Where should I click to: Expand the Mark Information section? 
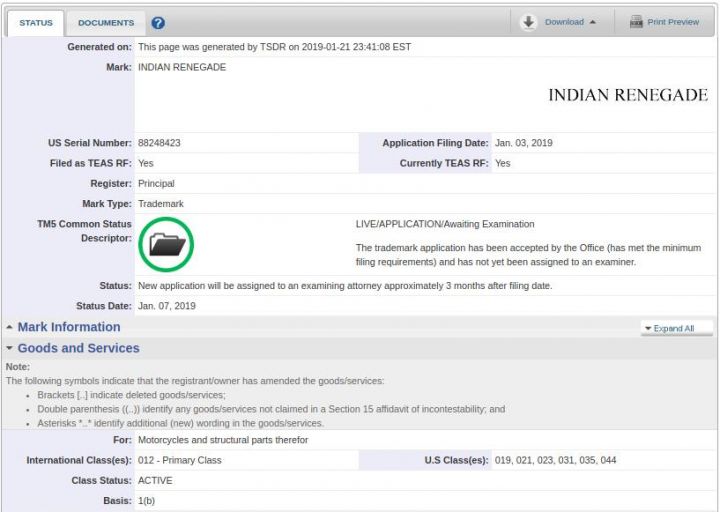tap(68, 327)
